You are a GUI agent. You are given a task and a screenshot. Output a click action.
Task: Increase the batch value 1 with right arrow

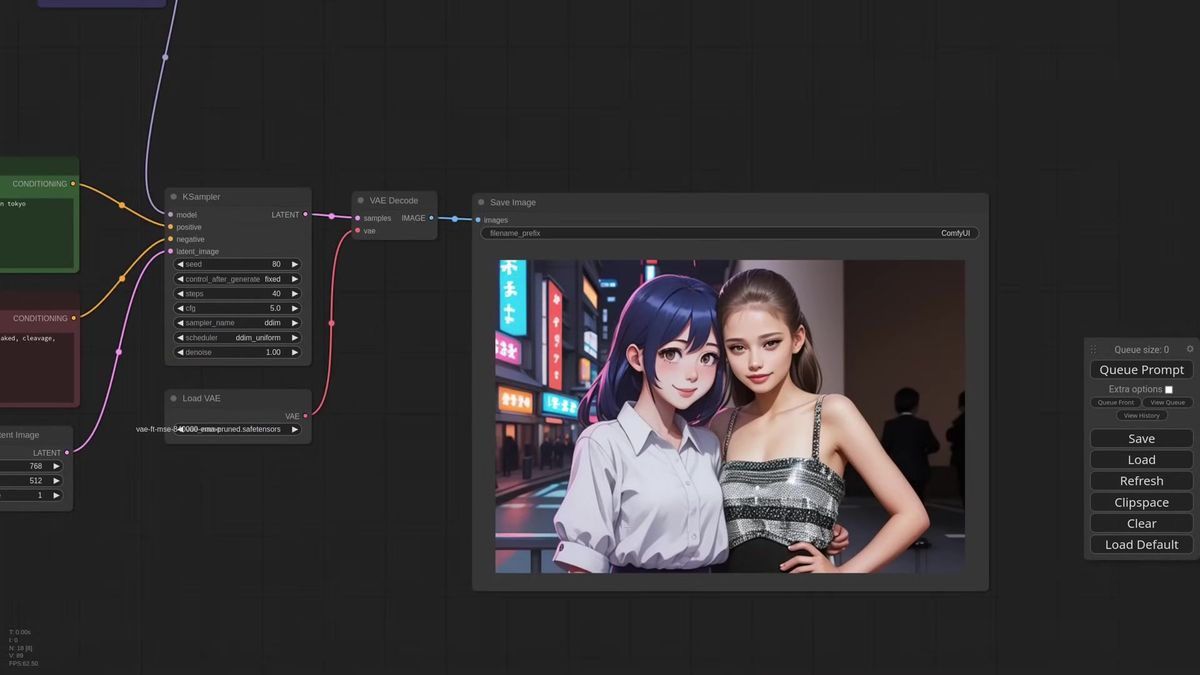pyautogui.click(x=56, y=495)
